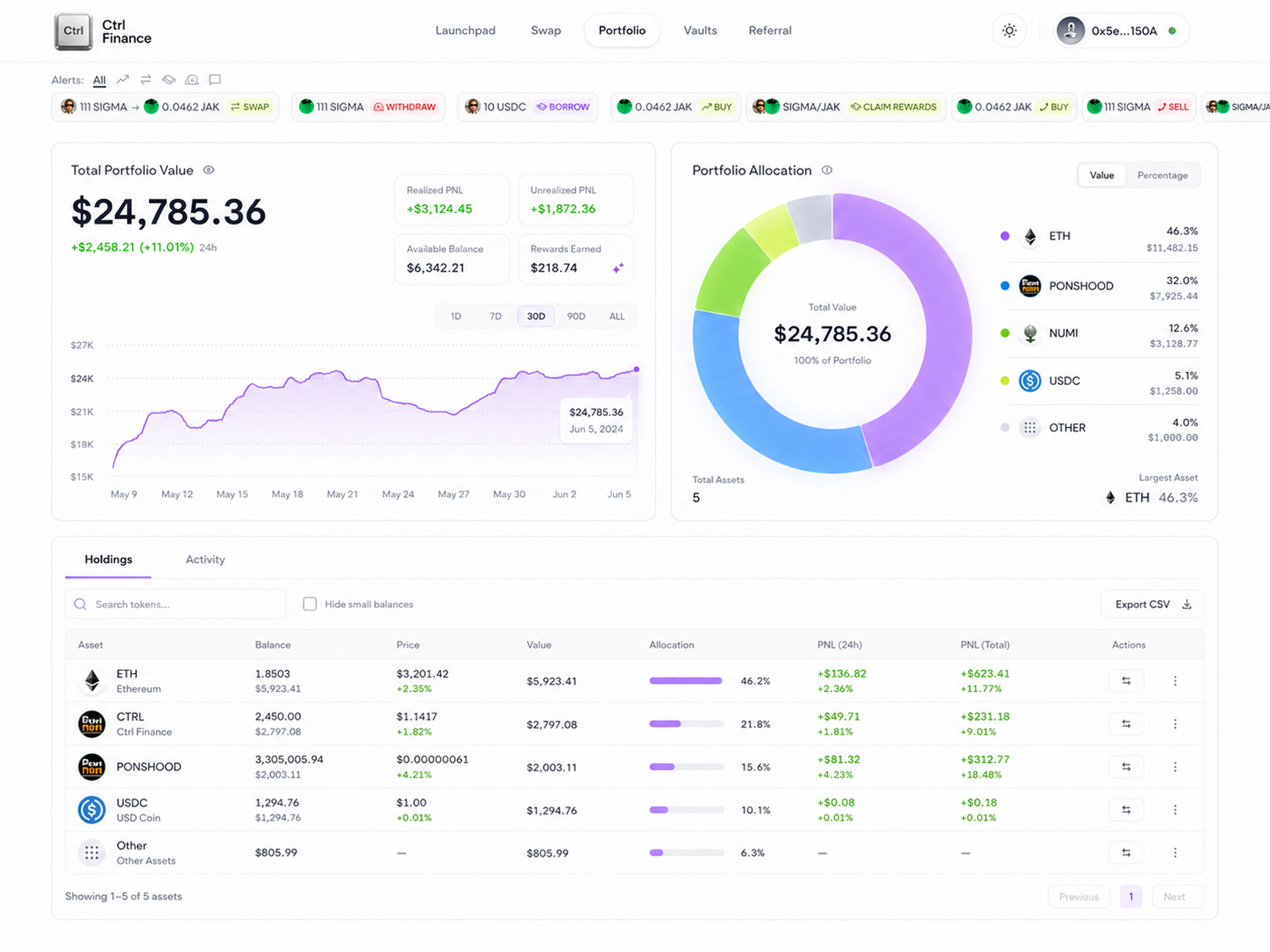Sort table by PNL (24h) column
The height and width of the screenshot is (952, 1270).
[839, 645]
